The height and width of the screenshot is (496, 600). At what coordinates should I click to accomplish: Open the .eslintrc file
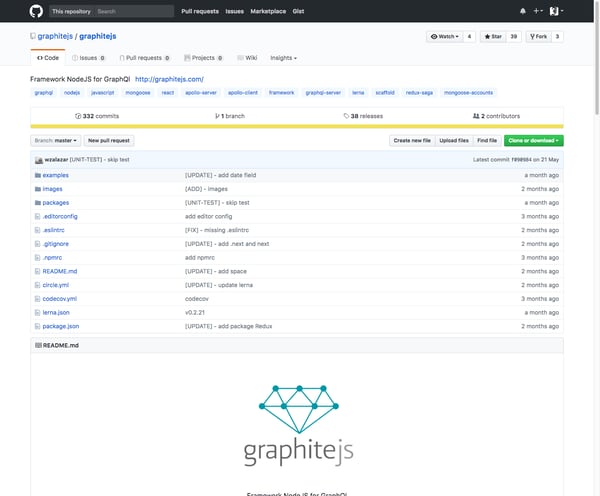(54, 230)
